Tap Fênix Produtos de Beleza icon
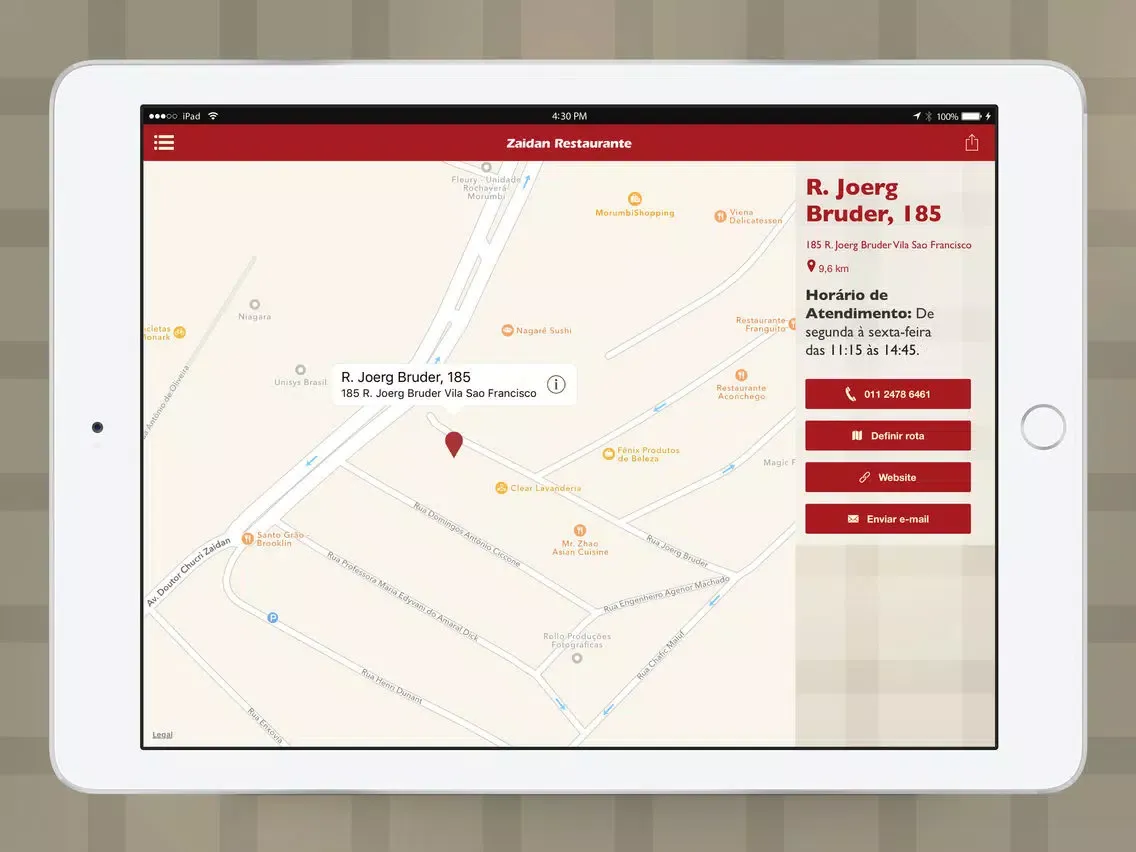The height and width of the screenshot is (852, 1136). pyautogui.click(x=609, y=454)
